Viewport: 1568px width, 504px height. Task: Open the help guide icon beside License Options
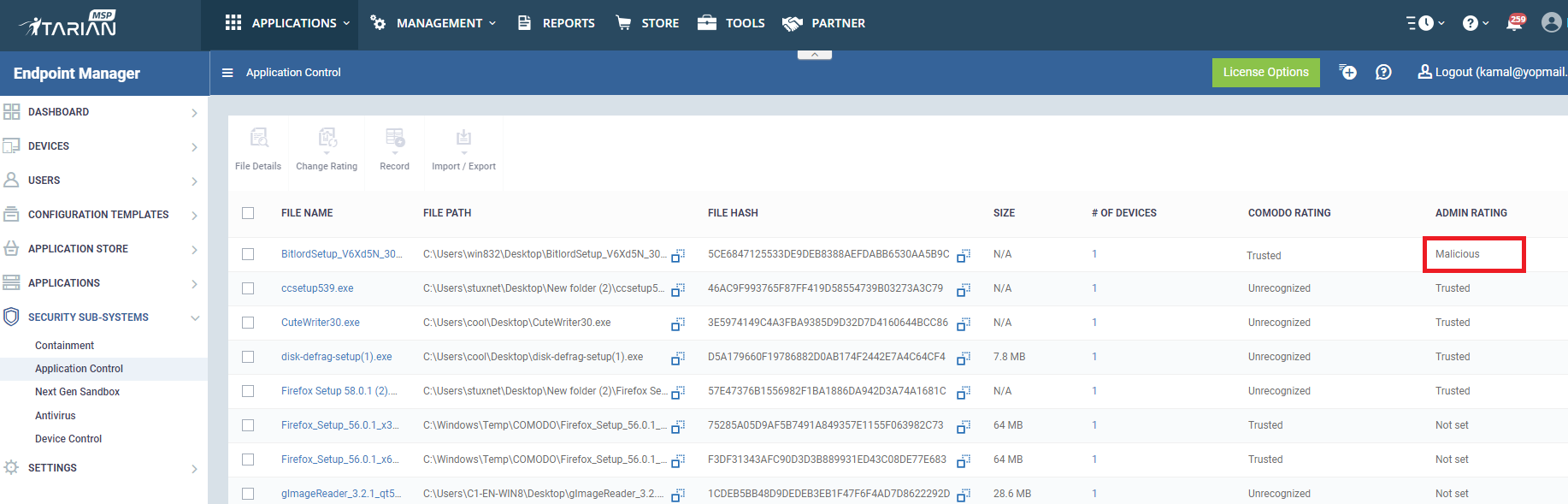[x=1383, y=72]
